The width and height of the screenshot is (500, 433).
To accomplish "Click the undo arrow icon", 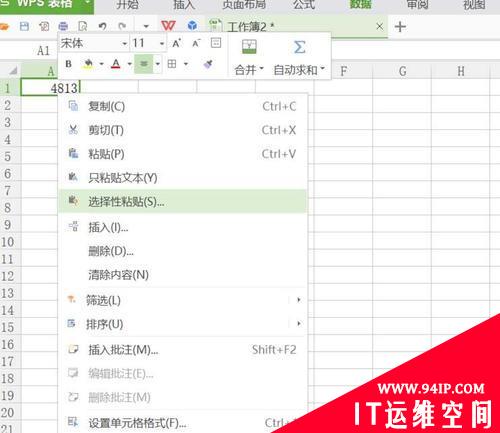I will (103, 26).
